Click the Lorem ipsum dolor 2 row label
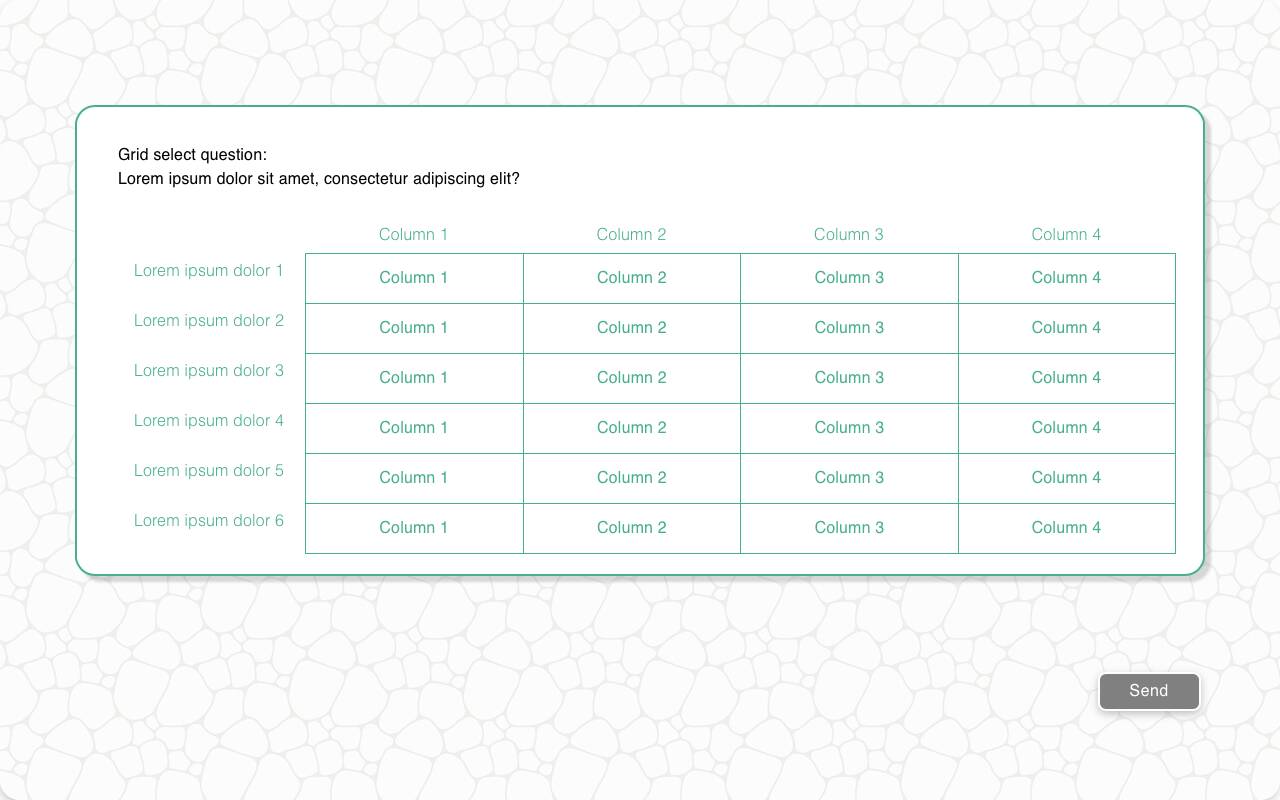The width and height of the screenshot is (1280, 800). (209, 320)
